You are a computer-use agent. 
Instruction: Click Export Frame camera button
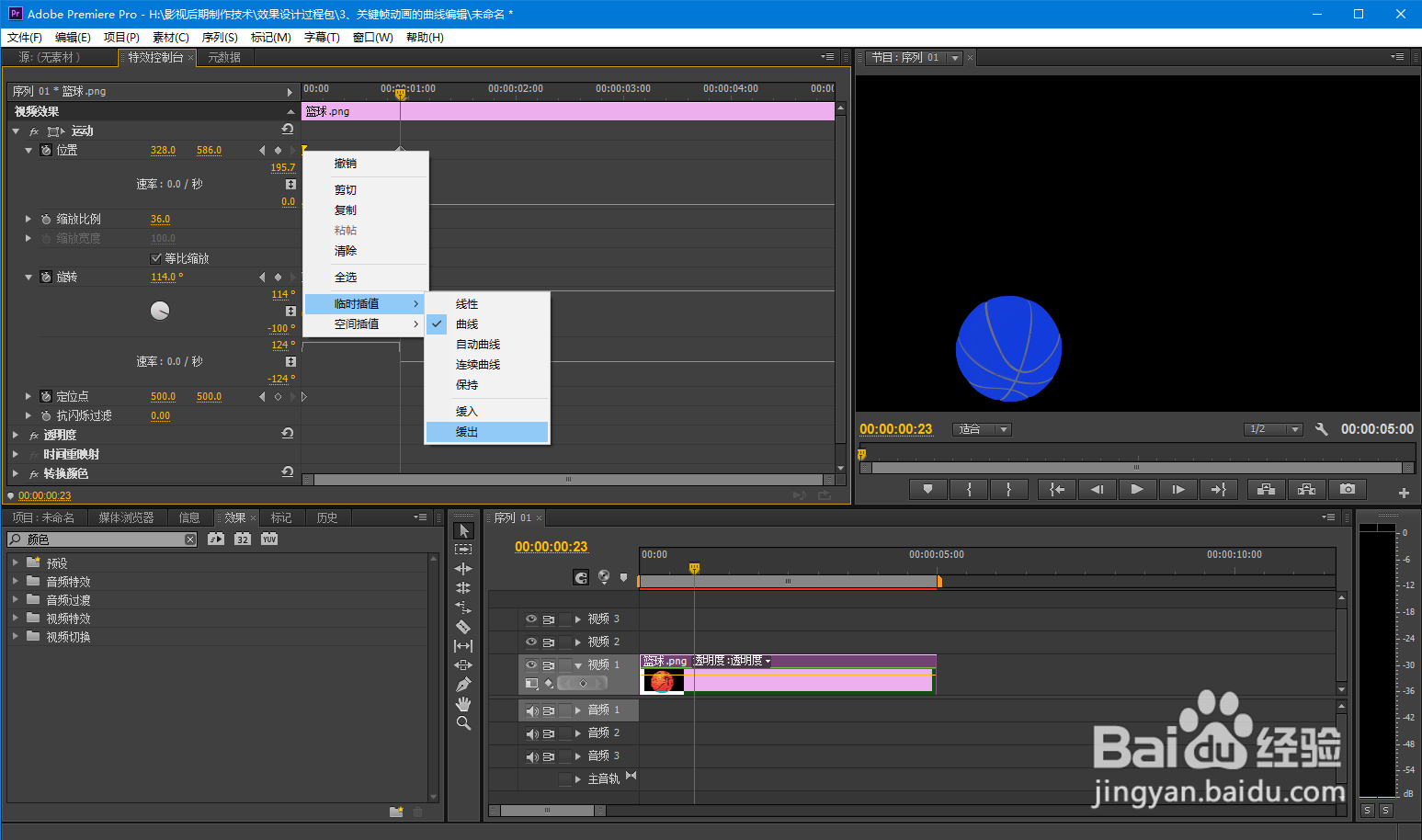pyautogui.click(x=1347, y=490)
